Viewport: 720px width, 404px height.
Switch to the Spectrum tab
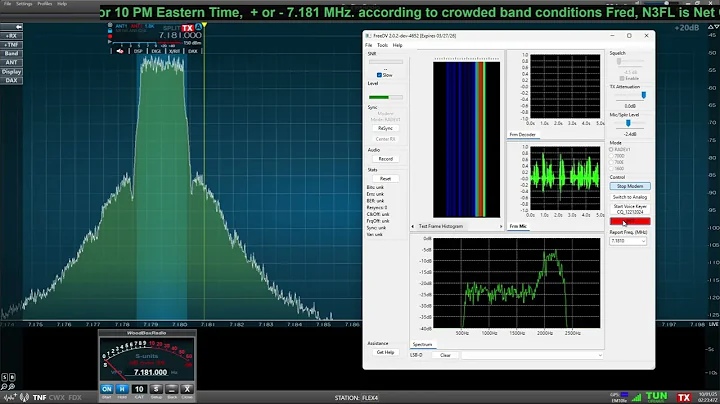422,344
